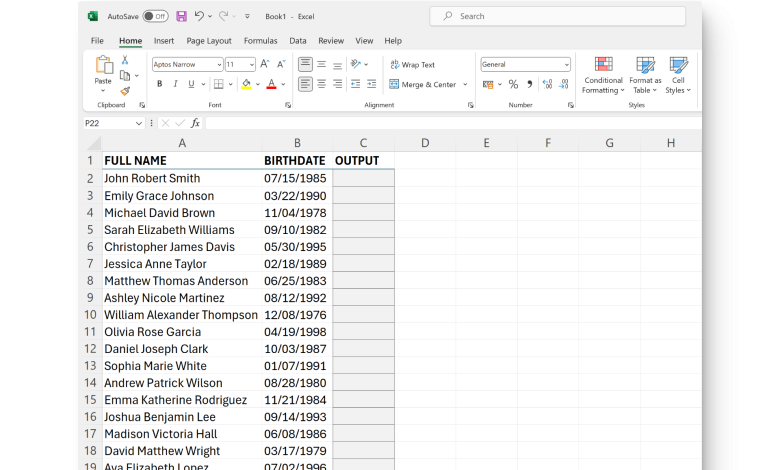Switch to the Page Layout tab
This screenshot has height=470, width=780.
pyautogui.click(x=208, y=41)
